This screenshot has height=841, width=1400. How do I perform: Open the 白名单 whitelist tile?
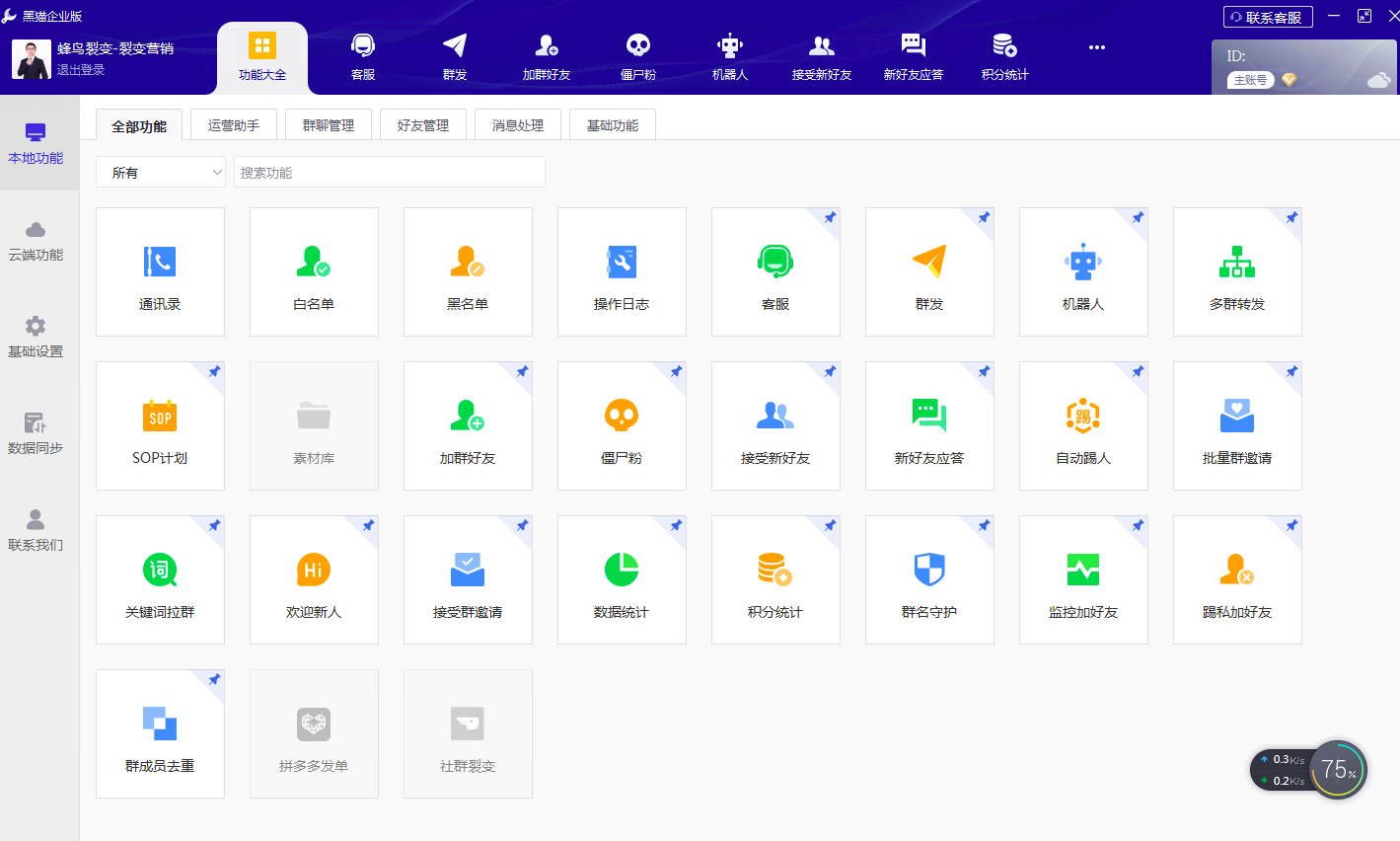tap(314, 271)
